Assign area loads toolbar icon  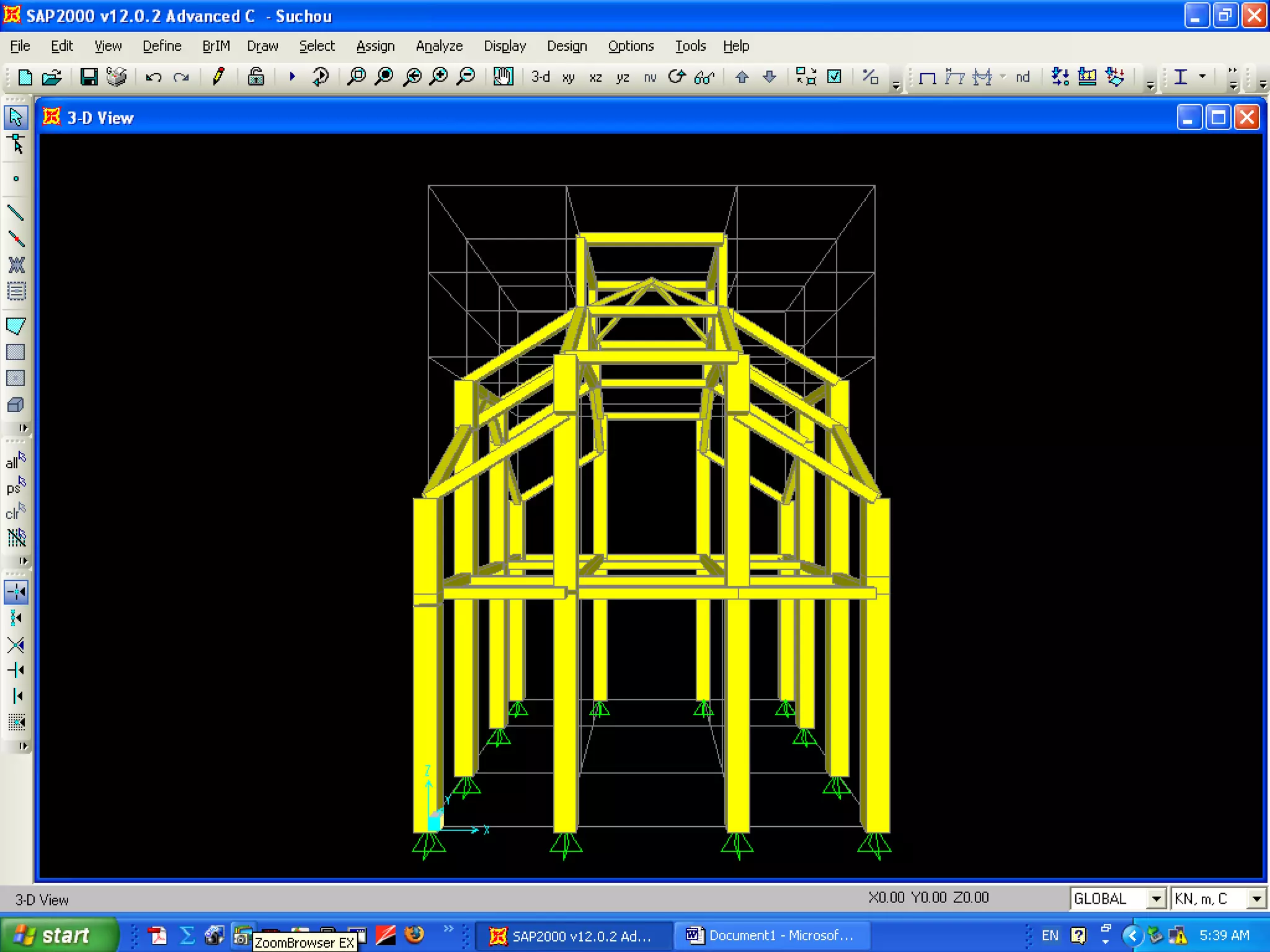point(1115,77)
